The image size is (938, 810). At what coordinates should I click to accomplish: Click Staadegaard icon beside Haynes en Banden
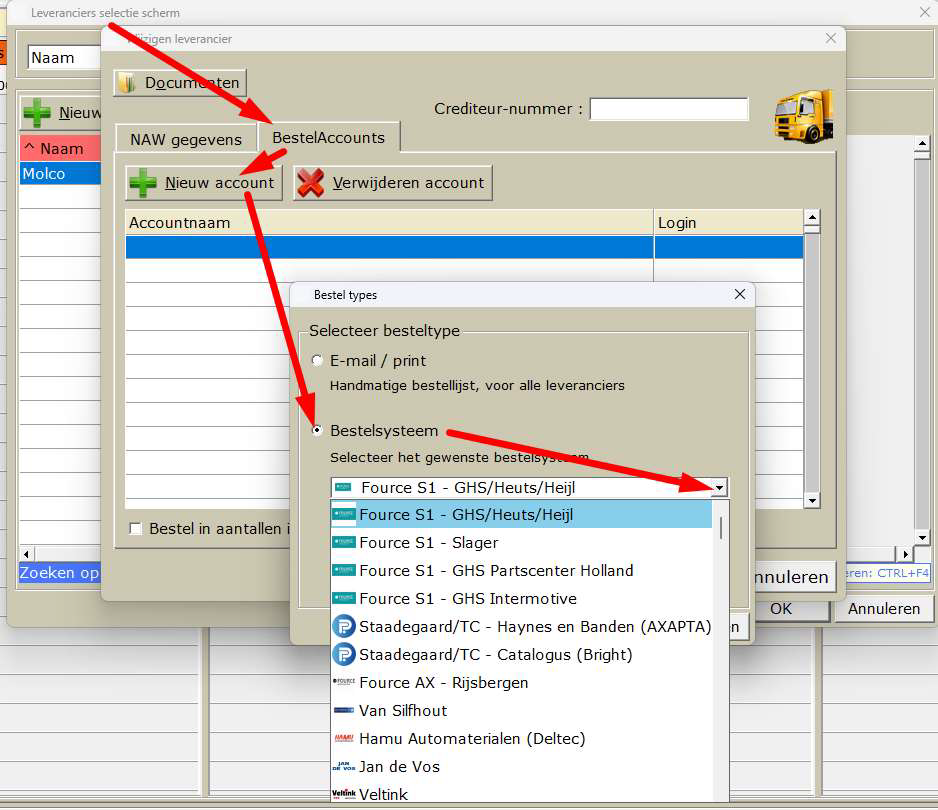(x=344, y=626)
